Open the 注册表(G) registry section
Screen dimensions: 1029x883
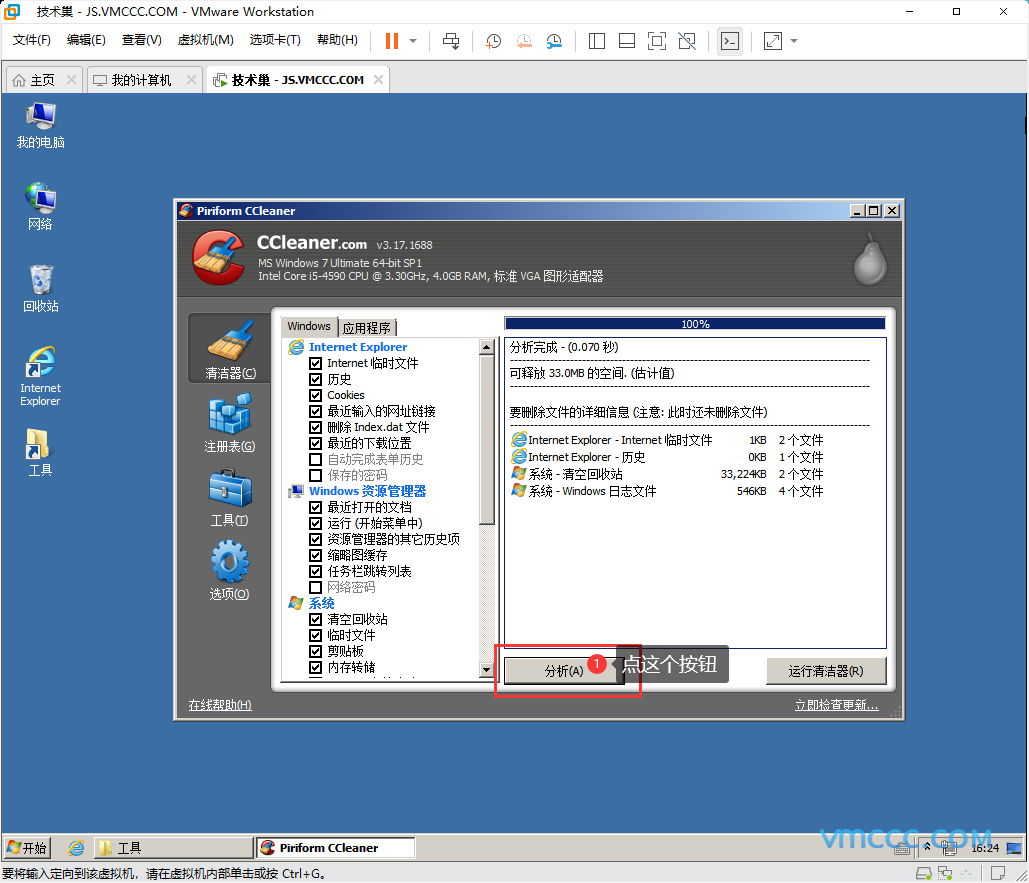(229, 423)
